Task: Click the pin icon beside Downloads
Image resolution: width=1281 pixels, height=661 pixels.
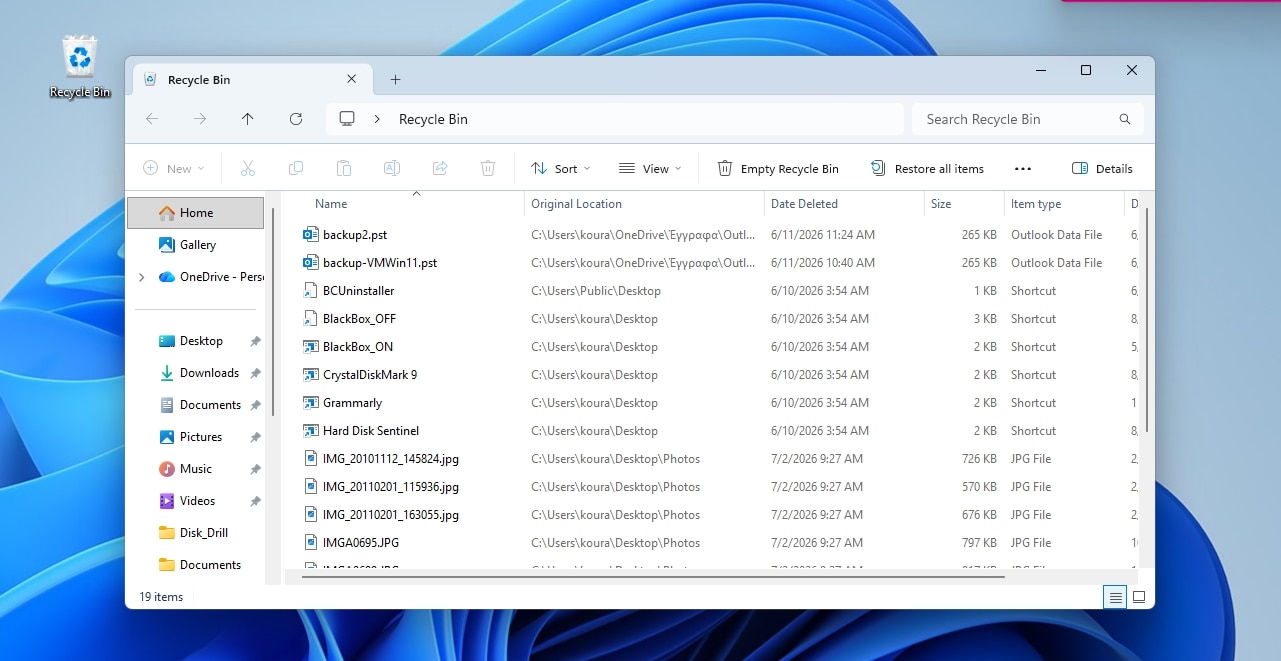Action: 255,373
